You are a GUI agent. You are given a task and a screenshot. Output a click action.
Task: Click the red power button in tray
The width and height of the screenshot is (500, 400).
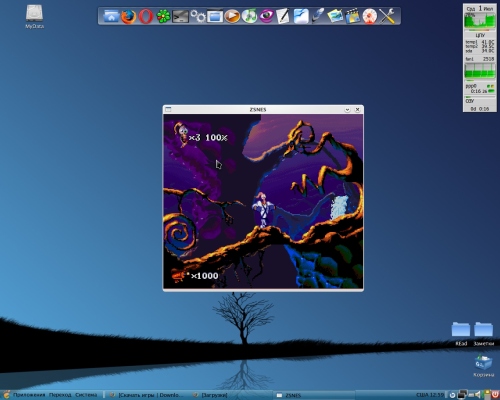[x=495, y=395]
